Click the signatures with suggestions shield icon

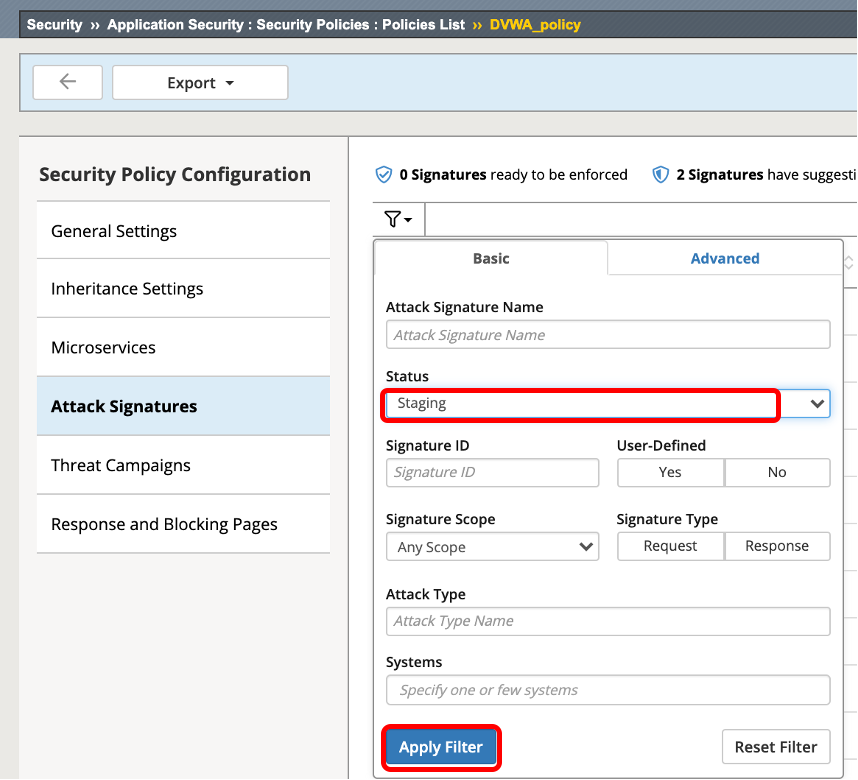(x=660, y=175)
